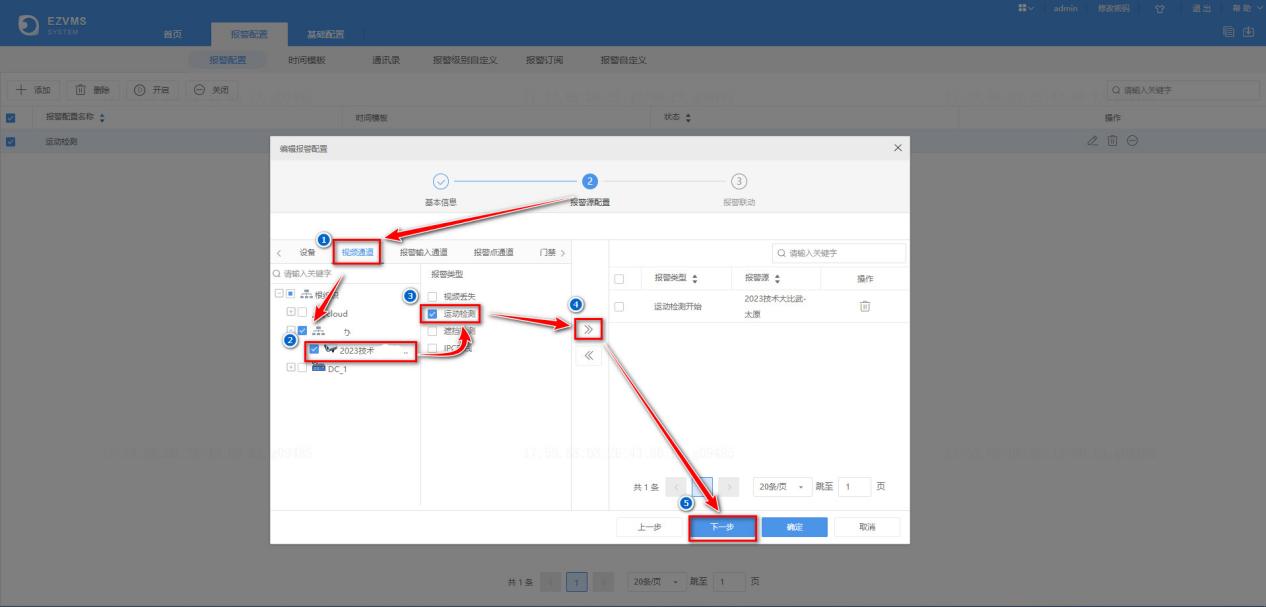Click the 关闭 disable icon in the toolbar

(x=198, y=89)
